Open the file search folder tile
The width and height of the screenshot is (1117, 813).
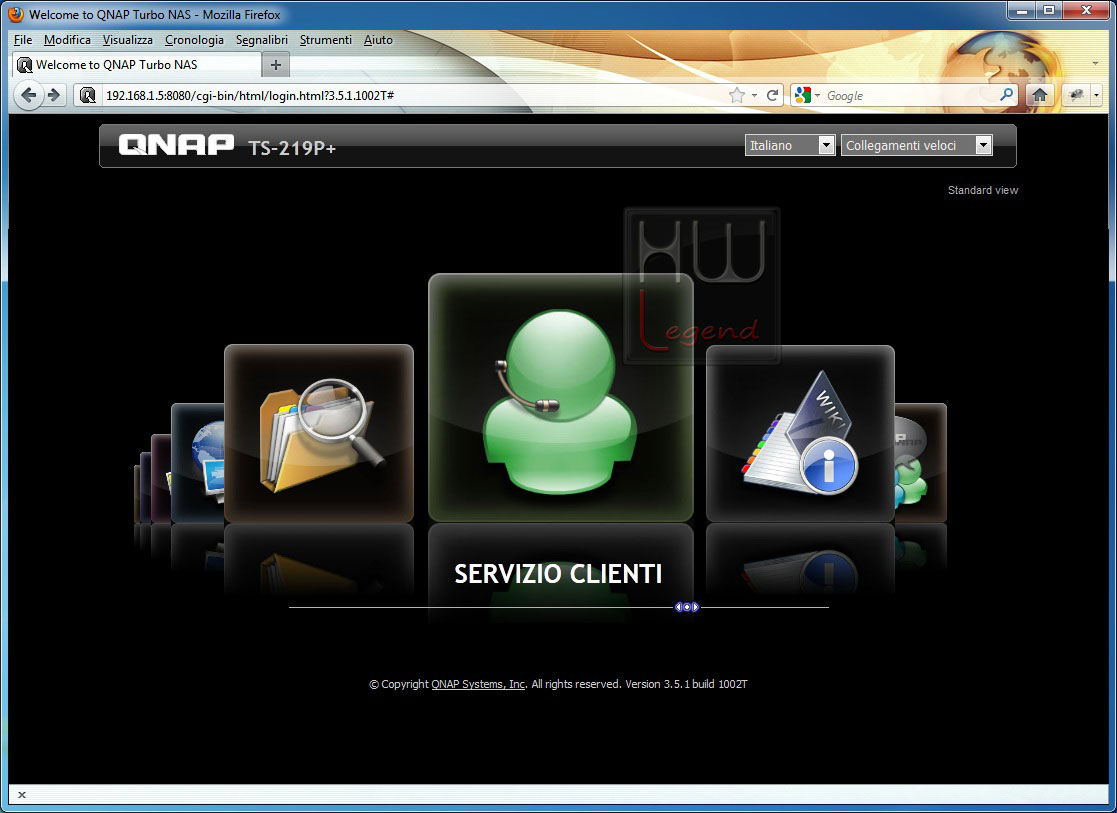[x=318, y=433]
